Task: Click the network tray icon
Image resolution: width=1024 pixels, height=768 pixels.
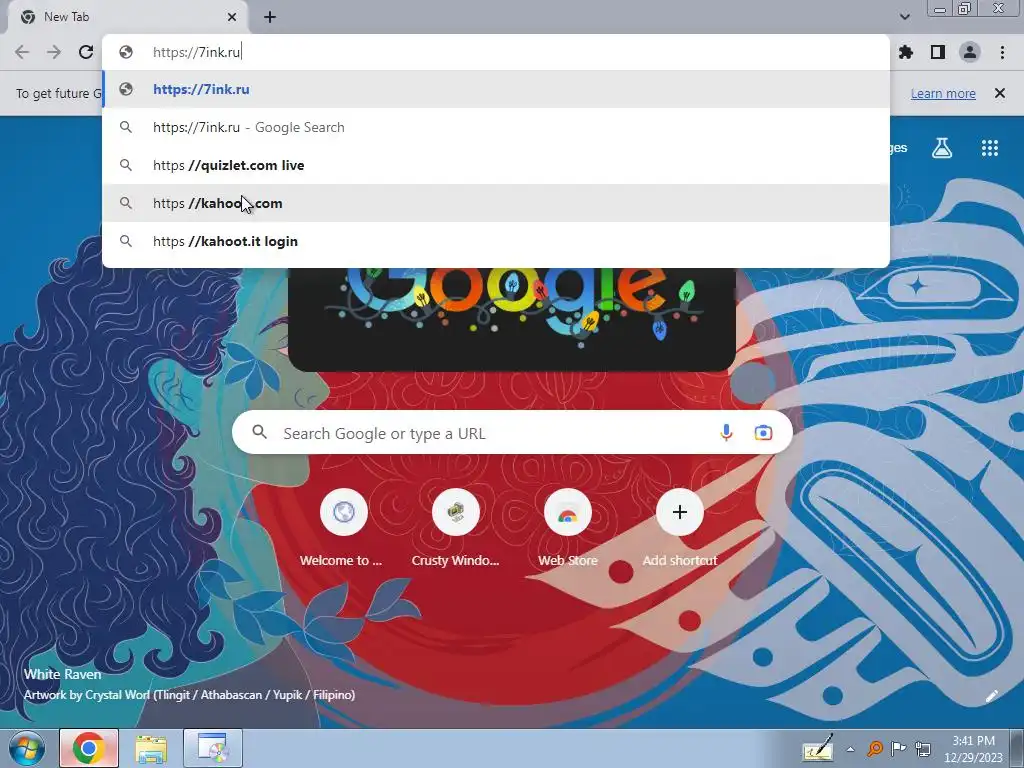Action: click(x=923, y=748)
